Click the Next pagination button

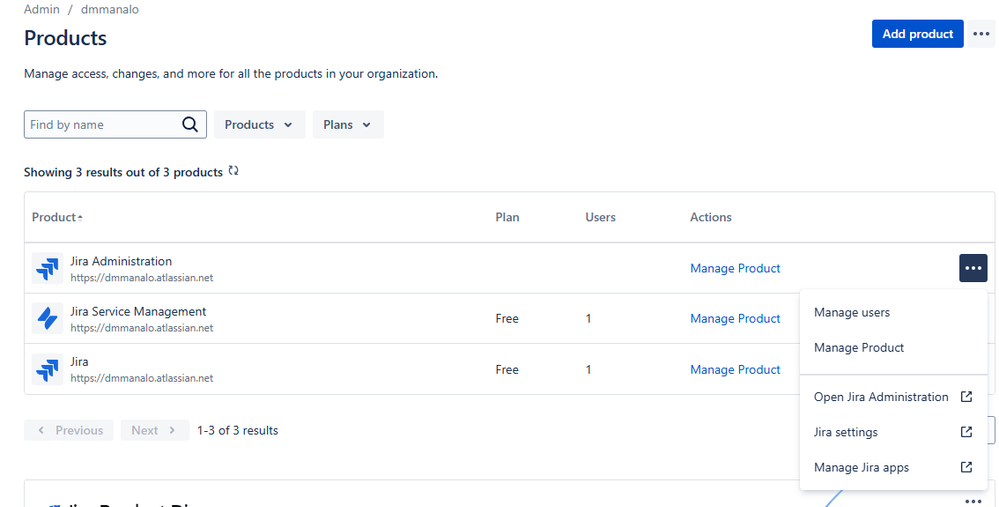154,430
